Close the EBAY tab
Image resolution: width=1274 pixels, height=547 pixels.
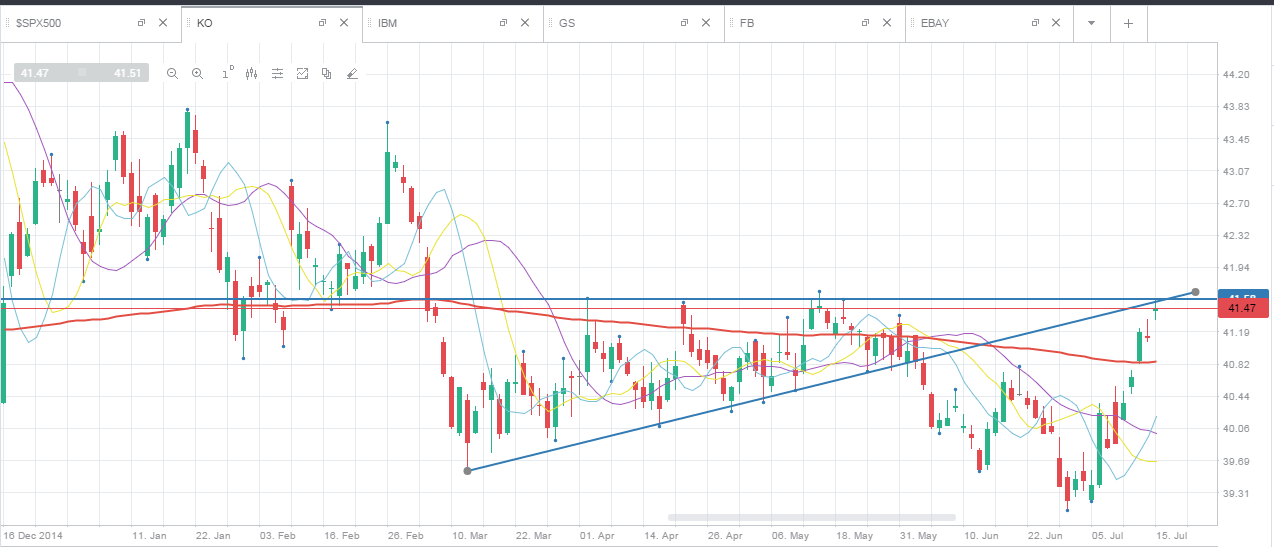(x=1056, y=23)
